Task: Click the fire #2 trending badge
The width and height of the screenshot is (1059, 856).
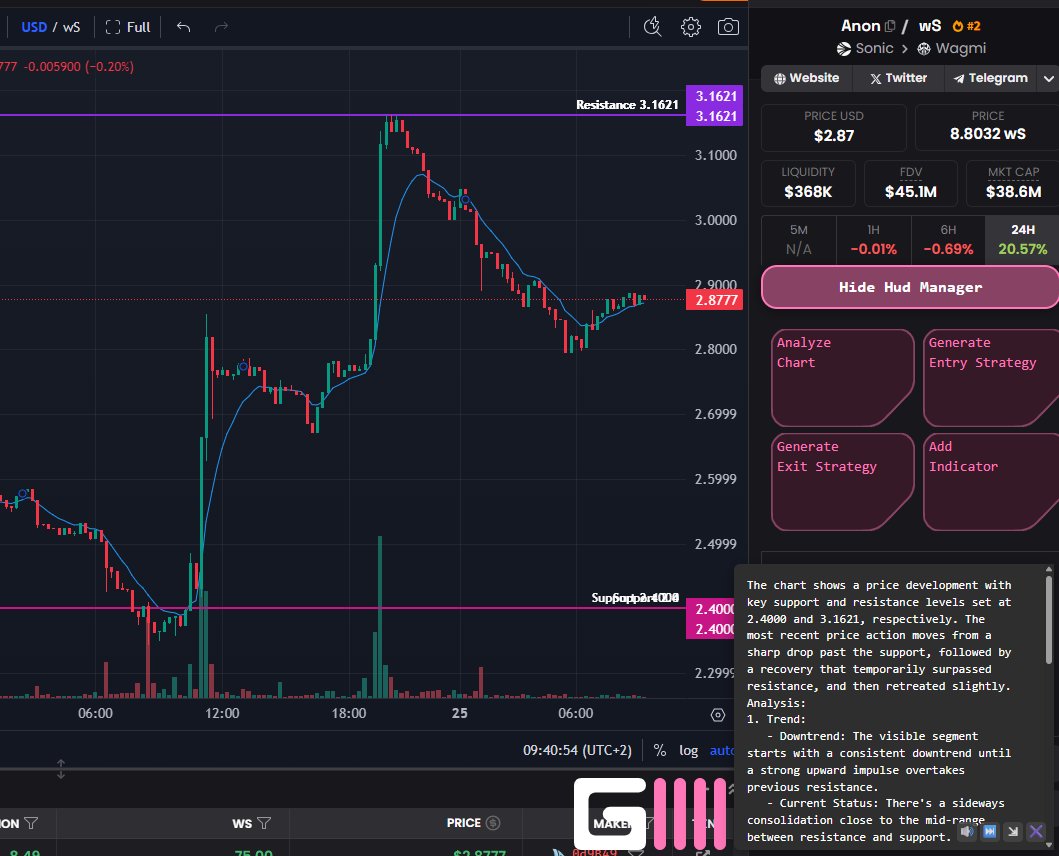Action: click(x=966, y=26)
